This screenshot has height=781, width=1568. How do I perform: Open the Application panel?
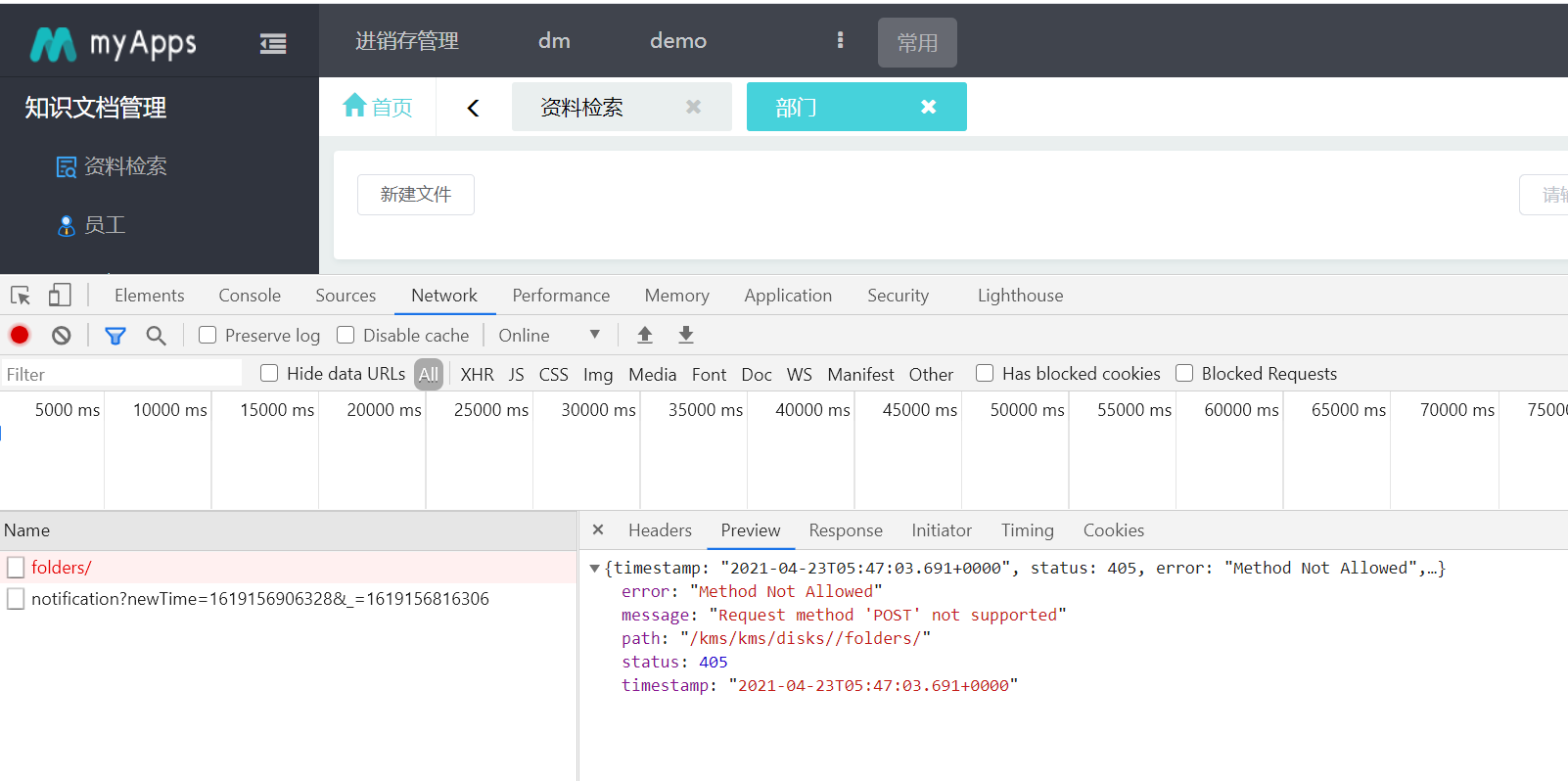pos(788,296)
